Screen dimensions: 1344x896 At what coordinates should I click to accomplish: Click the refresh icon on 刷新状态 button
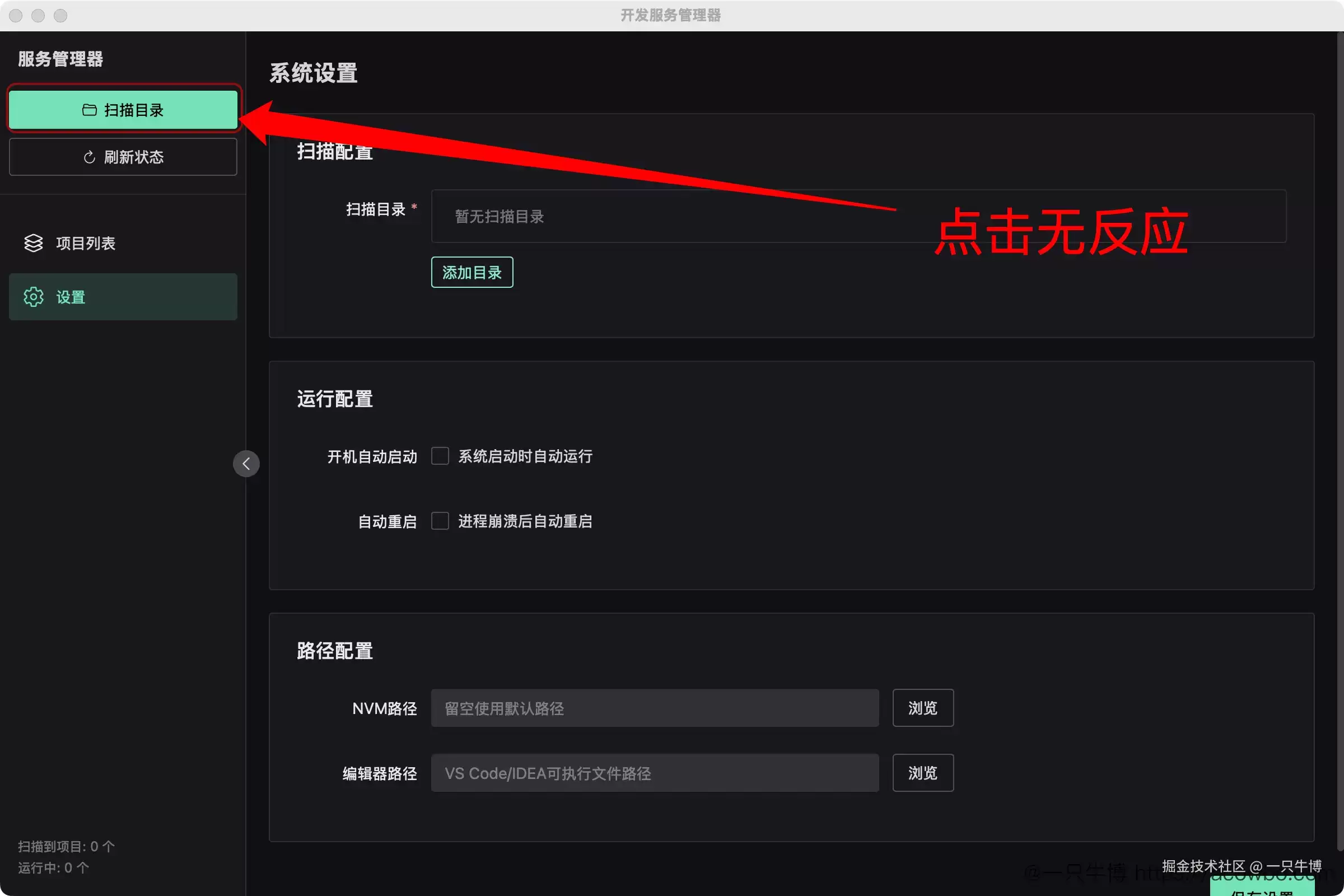[x=89, y=157]
